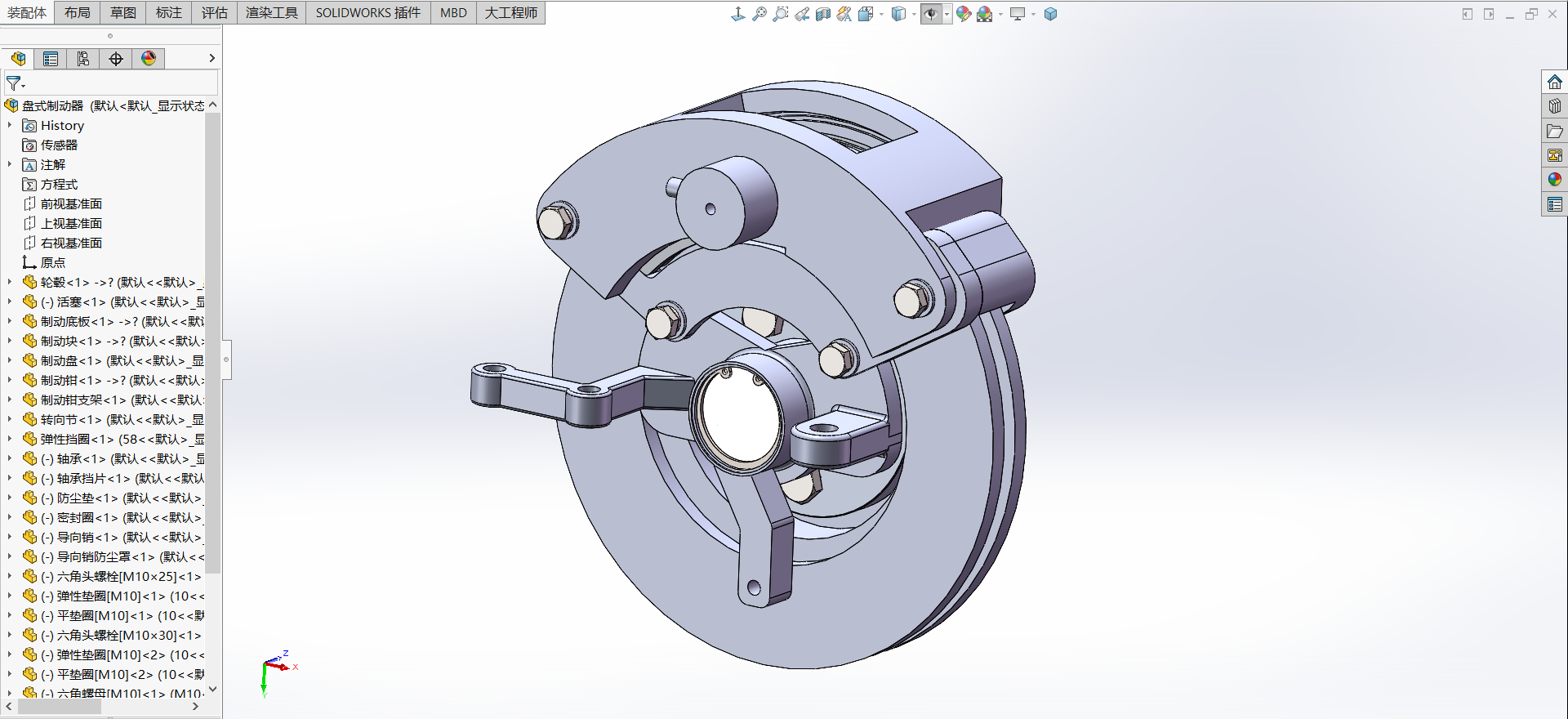Click the view orientation triad icon

(737, 14)
